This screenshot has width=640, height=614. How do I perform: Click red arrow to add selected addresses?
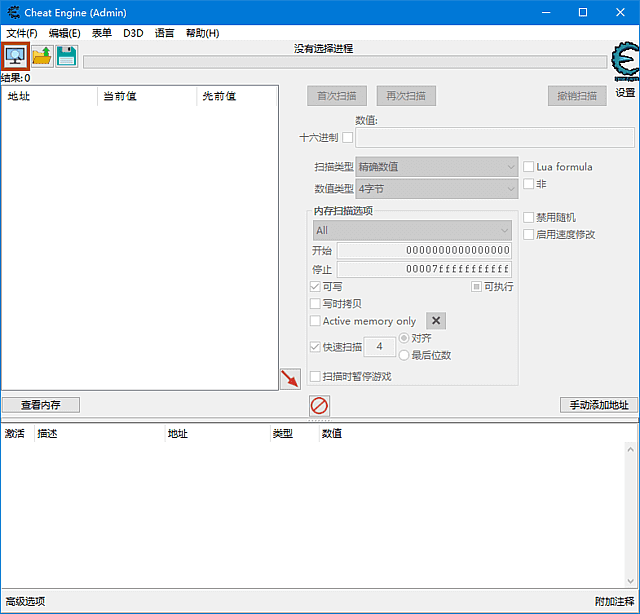point(290,379)
